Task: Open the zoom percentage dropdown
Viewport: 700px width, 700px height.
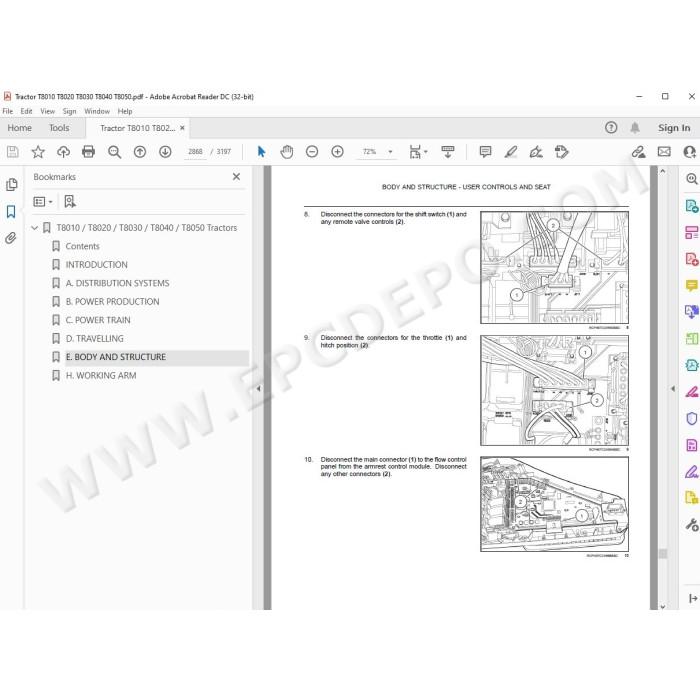Action: tap(390, 152)
